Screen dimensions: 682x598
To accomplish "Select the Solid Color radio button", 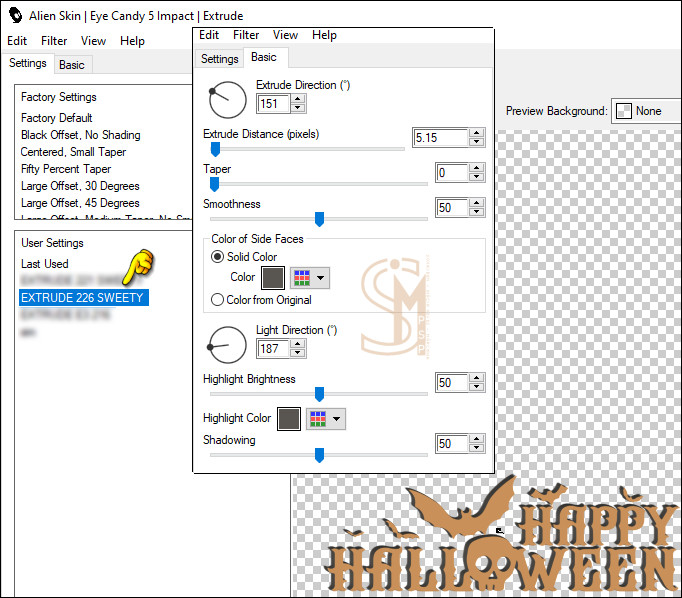I will [x=218, y=257].
